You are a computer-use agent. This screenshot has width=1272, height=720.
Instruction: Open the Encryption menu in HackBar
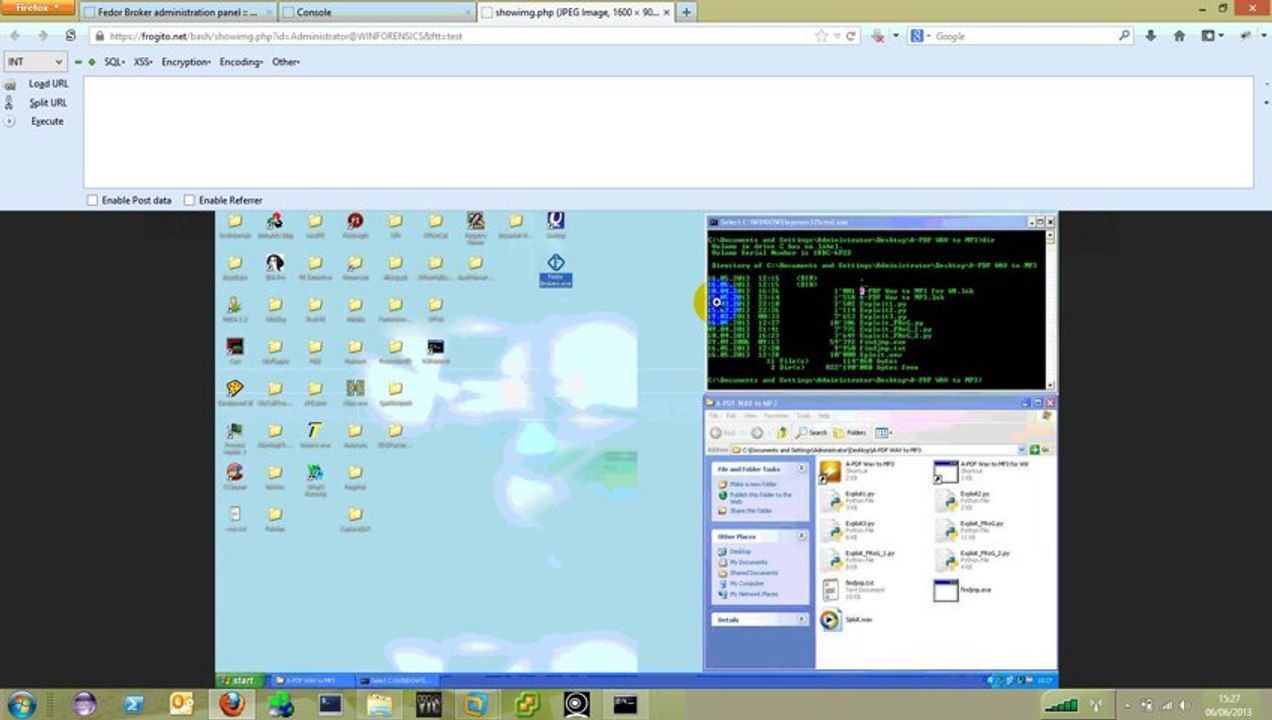coord(186,62)
